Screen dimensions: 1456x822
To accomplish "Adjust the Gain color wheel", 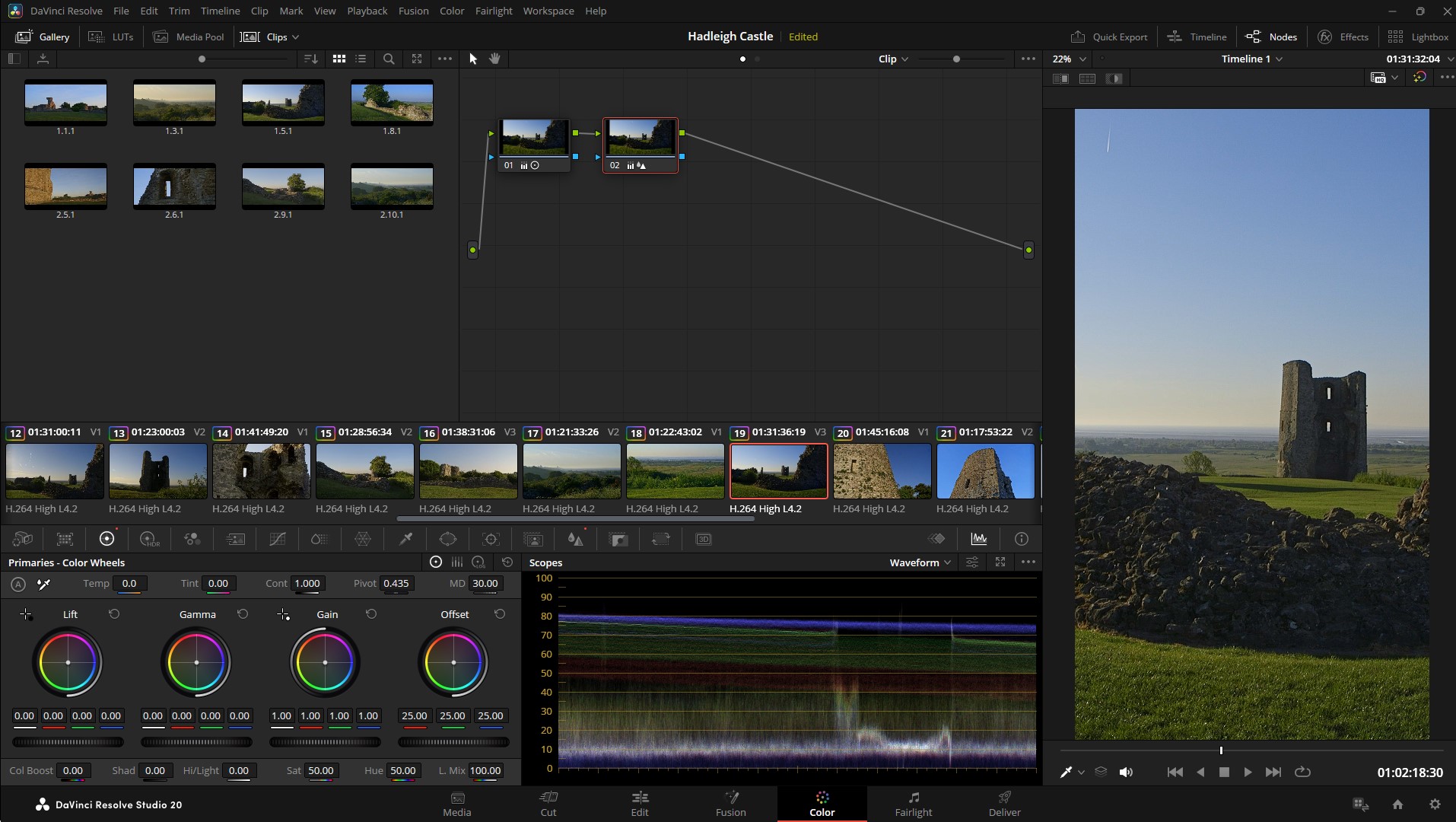I will (325, 662).
